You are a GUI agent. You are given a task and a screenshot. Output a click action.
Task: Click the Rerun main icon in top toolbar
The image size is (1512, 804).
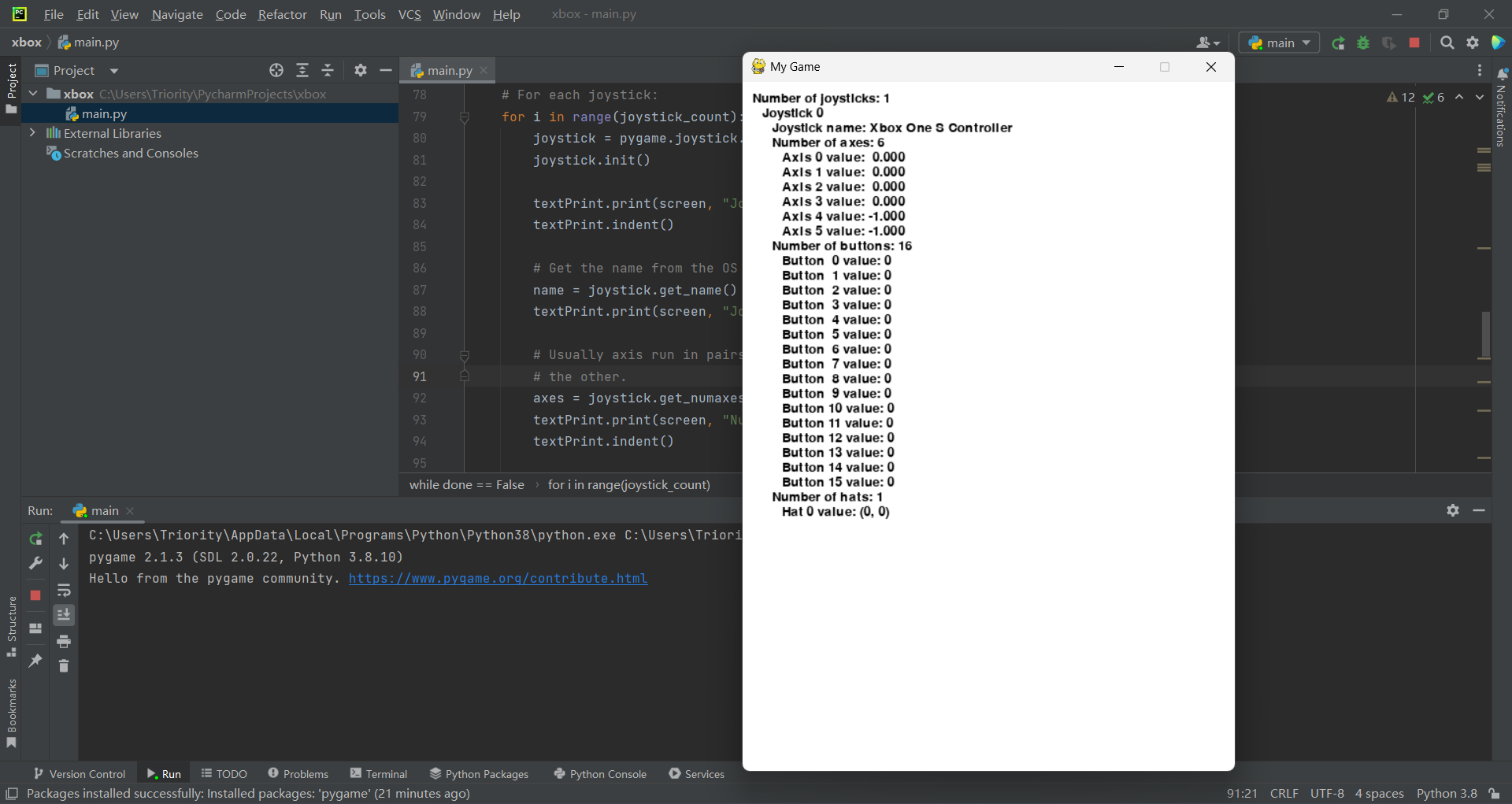[x=1338, y=43]
